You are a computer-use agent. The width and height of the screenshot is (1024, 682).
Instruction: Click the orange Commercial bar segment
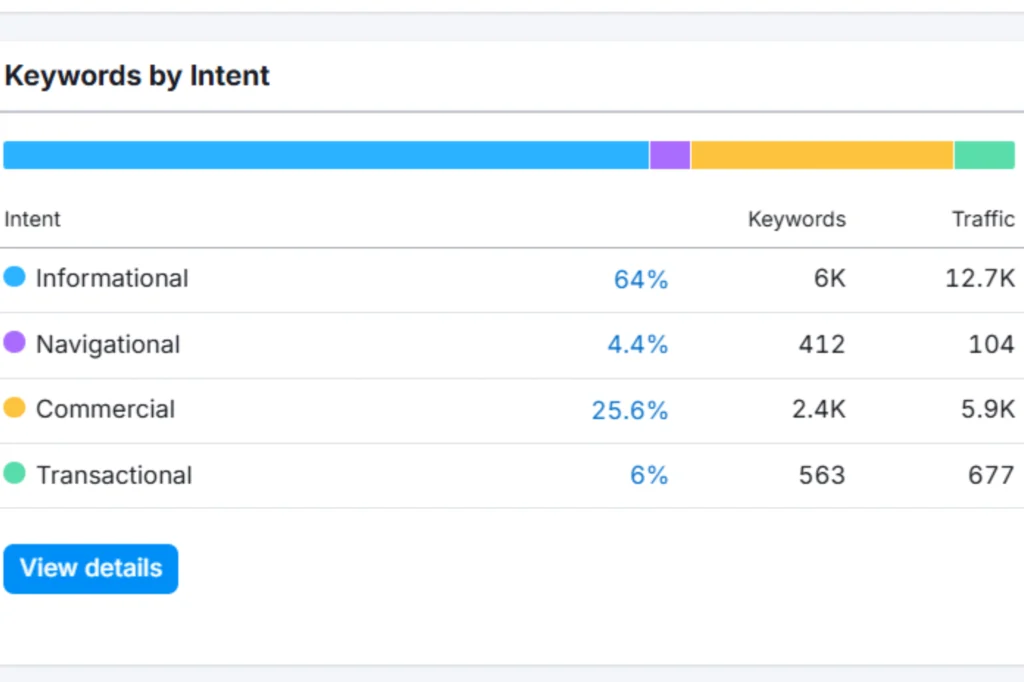click(822, 155)
